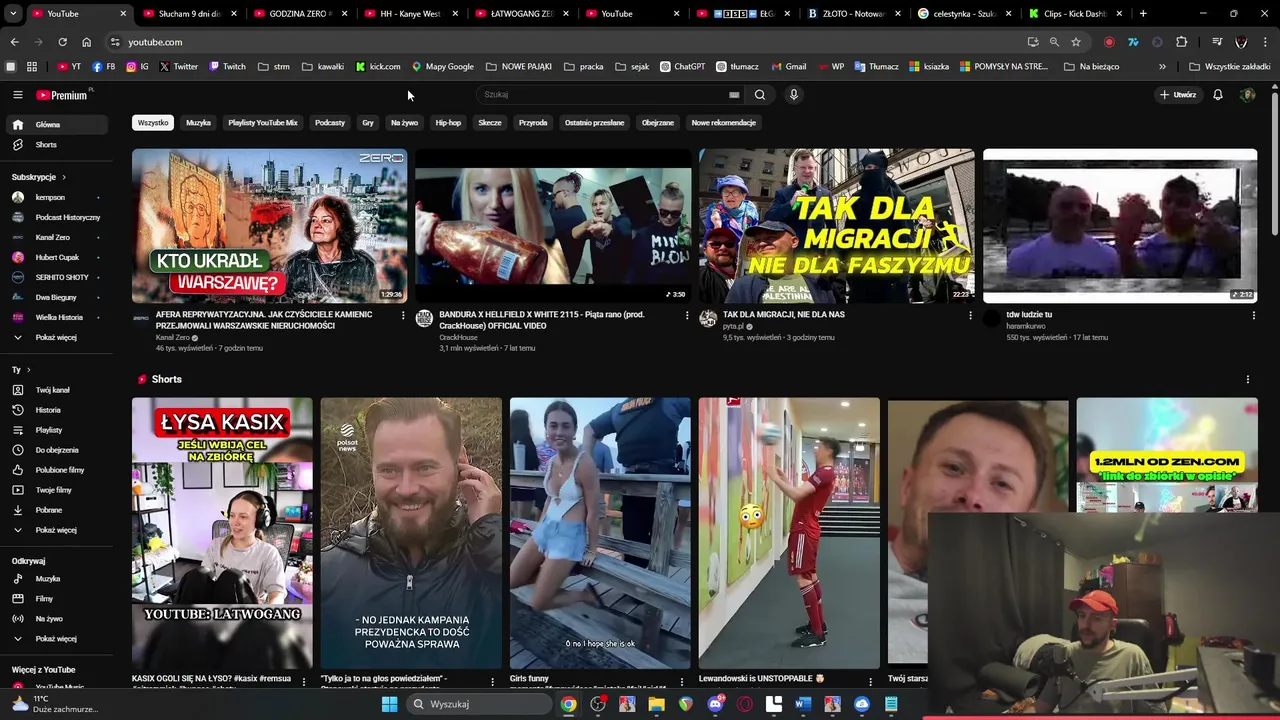Screen dimensions: 1280x720
Task: Click the browser address bar
Action: (570, 42)
